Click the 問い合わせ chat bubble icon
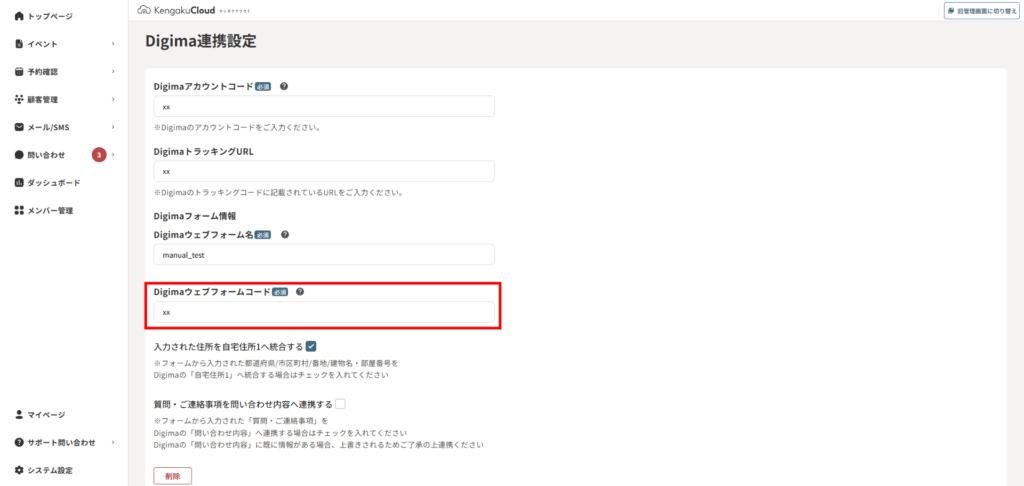Image resolution: width=1024 pixels, height=486 pixels. coord(19,155)
